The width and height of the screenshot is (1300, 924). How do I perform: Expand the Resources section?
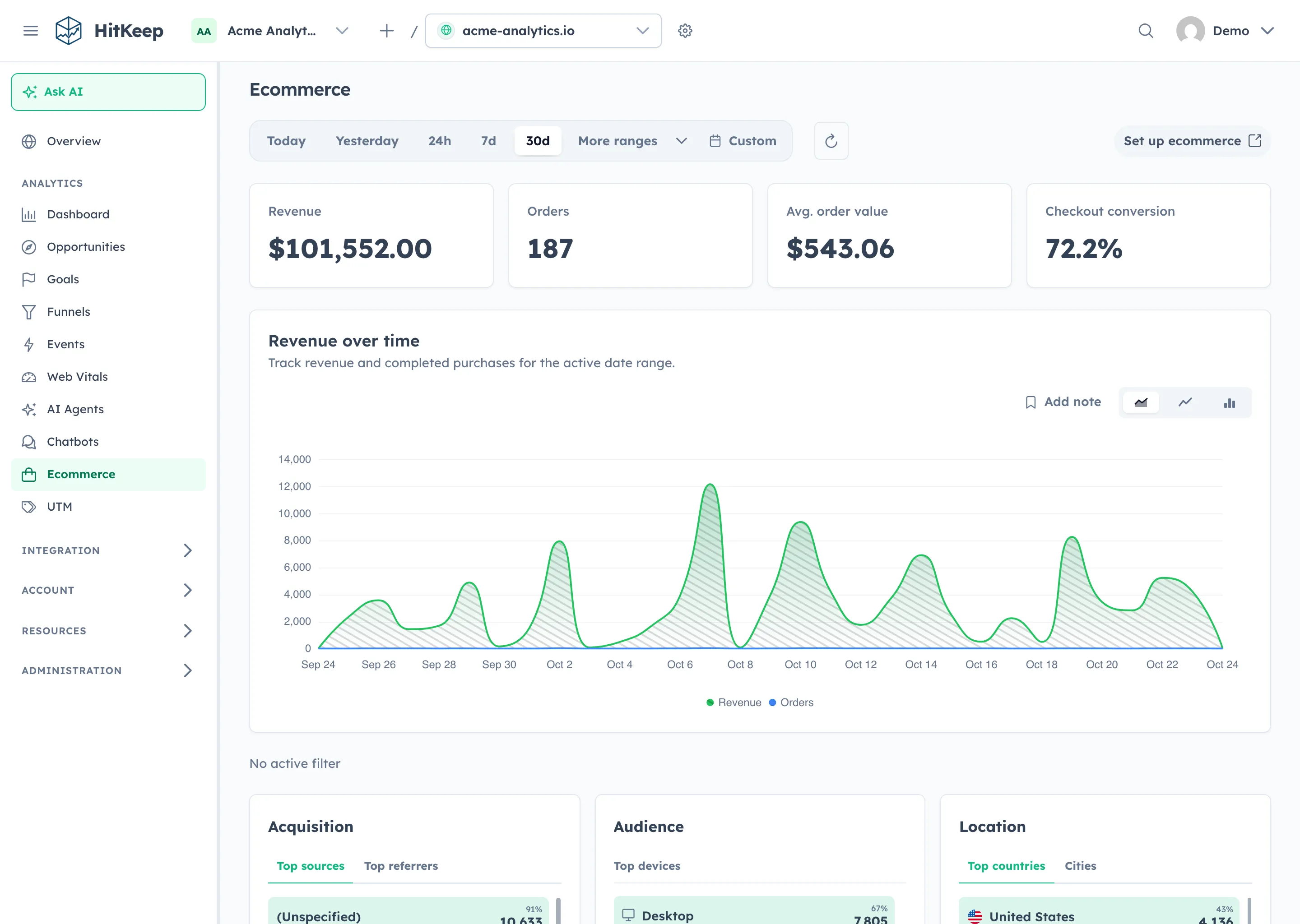pos(108,630)
